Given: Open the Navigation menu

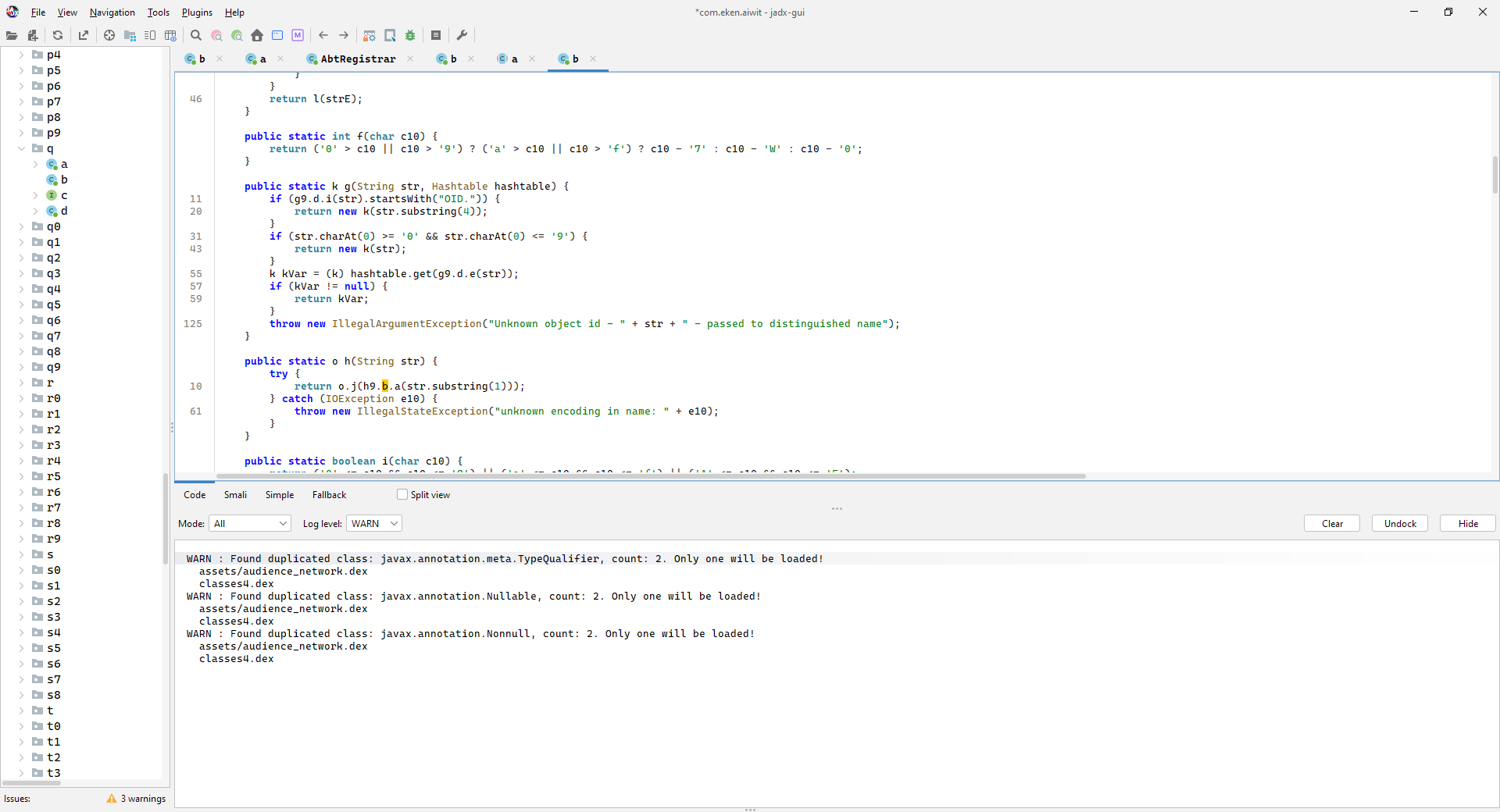Looking at the screenshot, I should 112,12.
